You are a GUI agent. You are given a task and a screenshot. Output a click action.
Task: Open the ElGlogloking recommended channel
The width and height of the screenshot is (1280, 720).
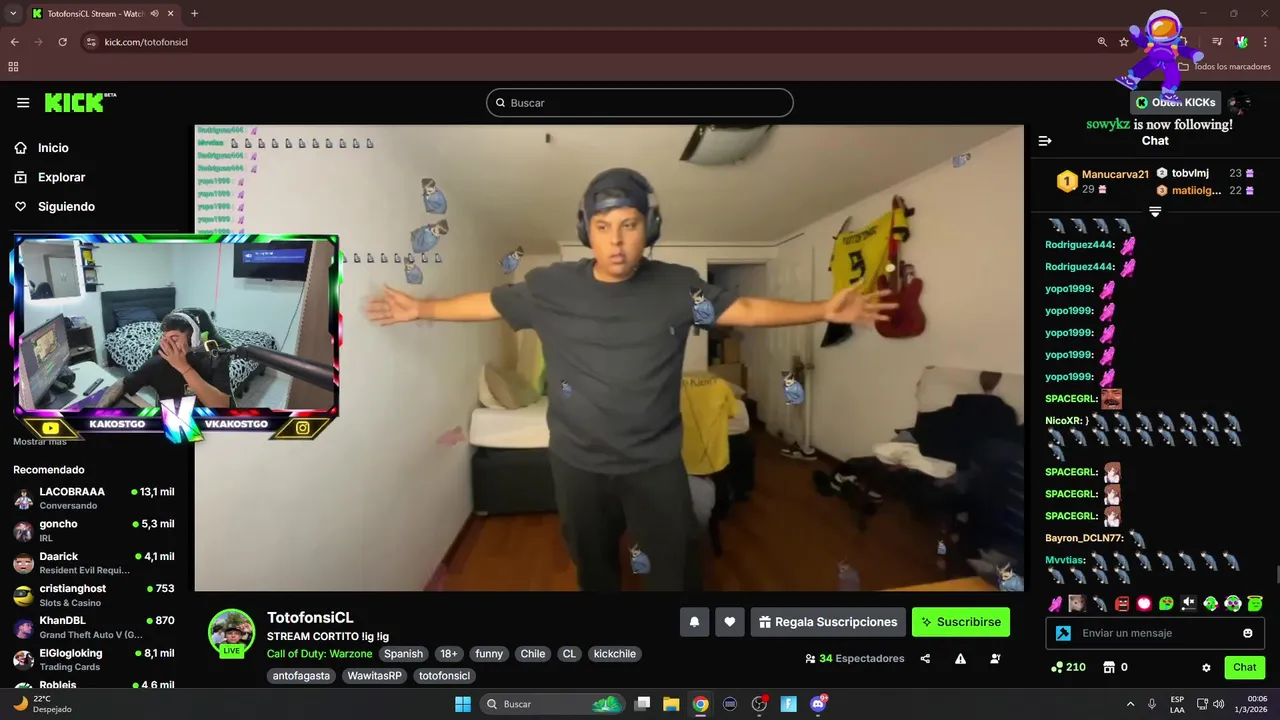point(94,659)
